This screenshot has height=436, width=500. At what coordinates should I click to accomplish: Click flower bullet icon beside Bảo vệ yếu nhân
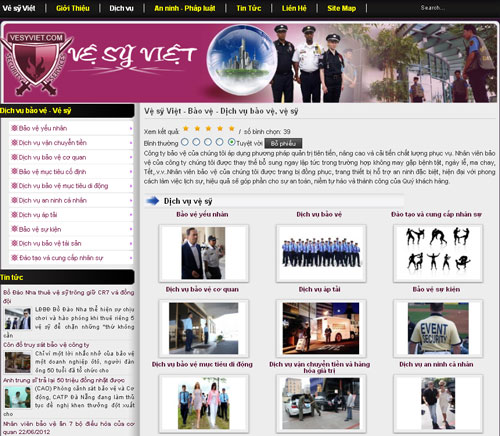click(x=14, y=128)
